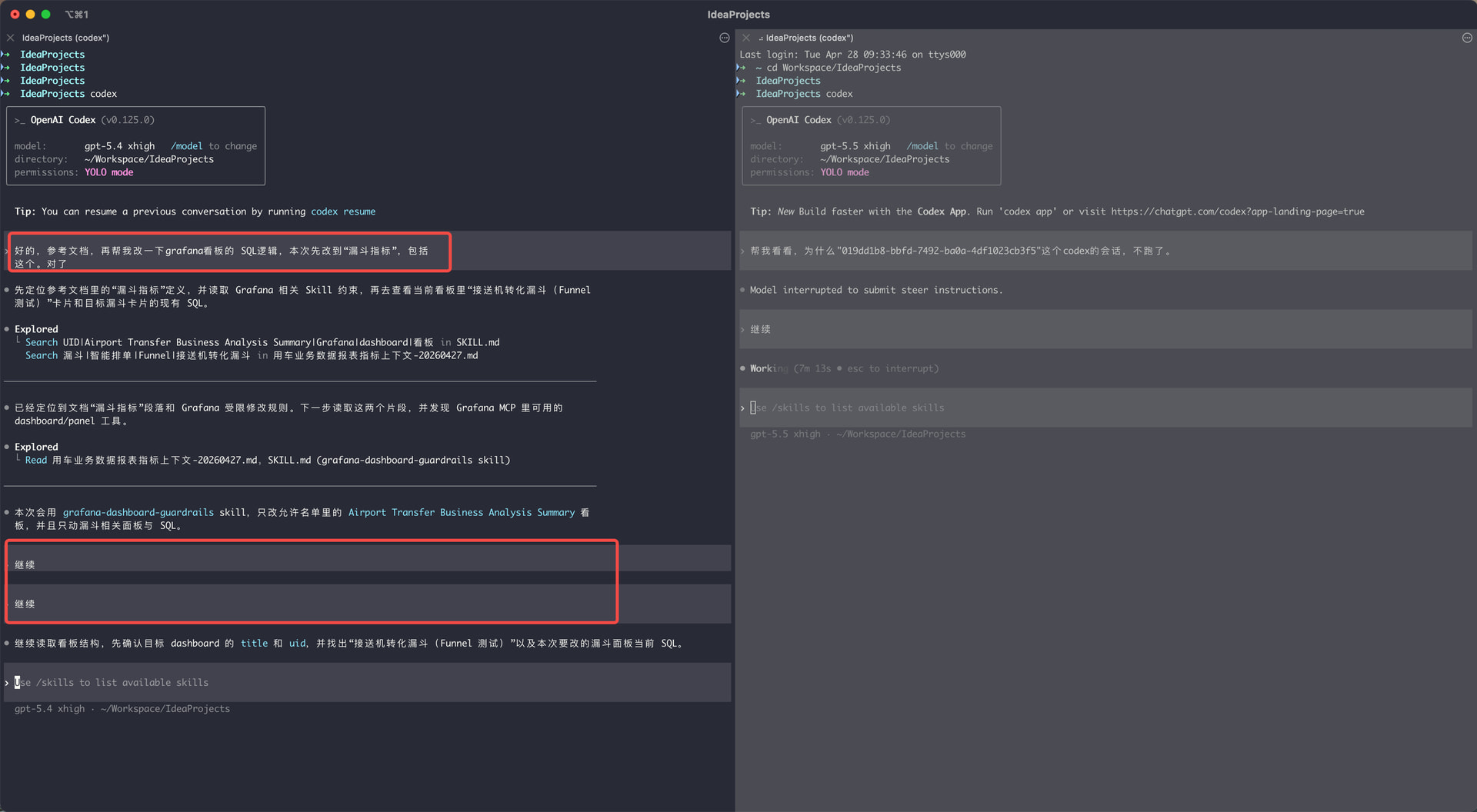Image resolution: width=1477 pixels, height=812 pixels.
Task: Focus the right pane's codex prompt input
Action: point(1106,408)
